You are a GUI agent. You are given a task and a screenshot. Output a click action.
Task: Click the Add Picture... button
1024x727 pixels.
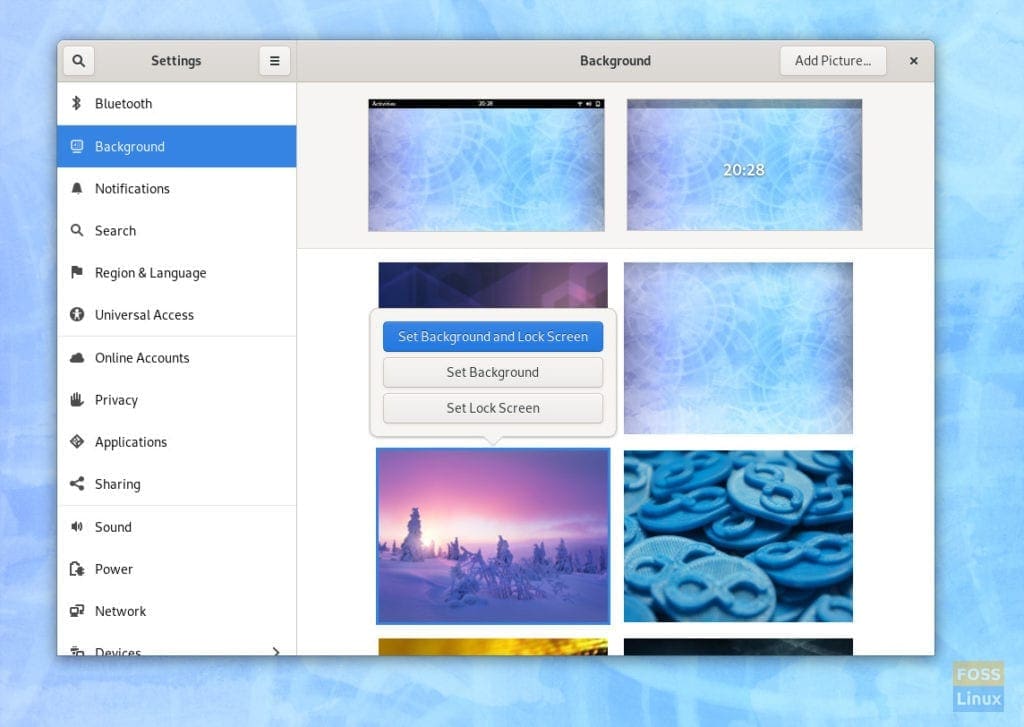[833, 61]
